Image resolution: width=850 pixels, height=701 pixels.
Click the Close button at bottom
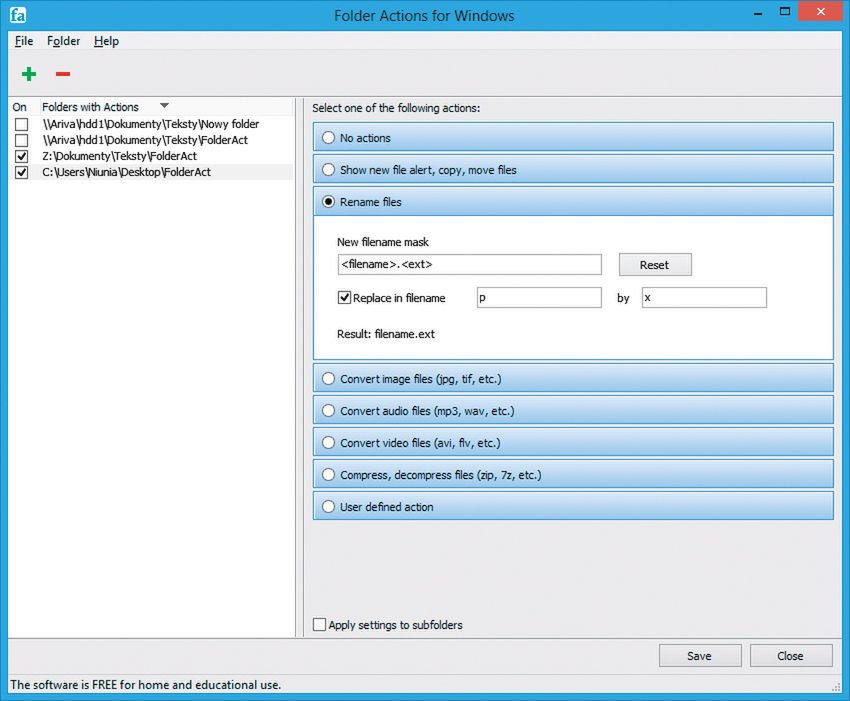791,656
